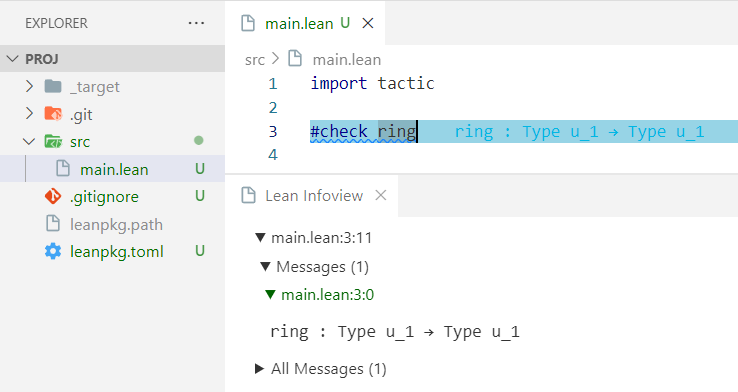Select the src folder name

tap(80, 142)
